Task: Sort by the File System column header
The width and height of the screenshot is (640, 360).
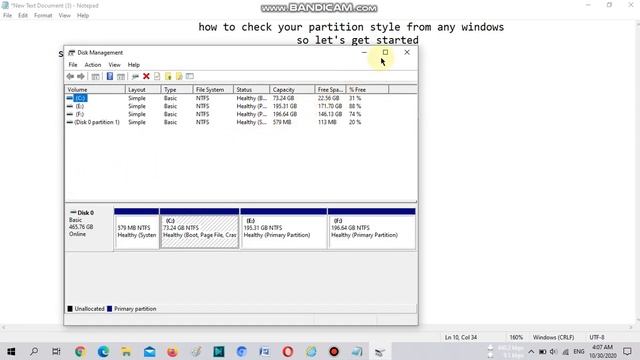Action: 213,89
